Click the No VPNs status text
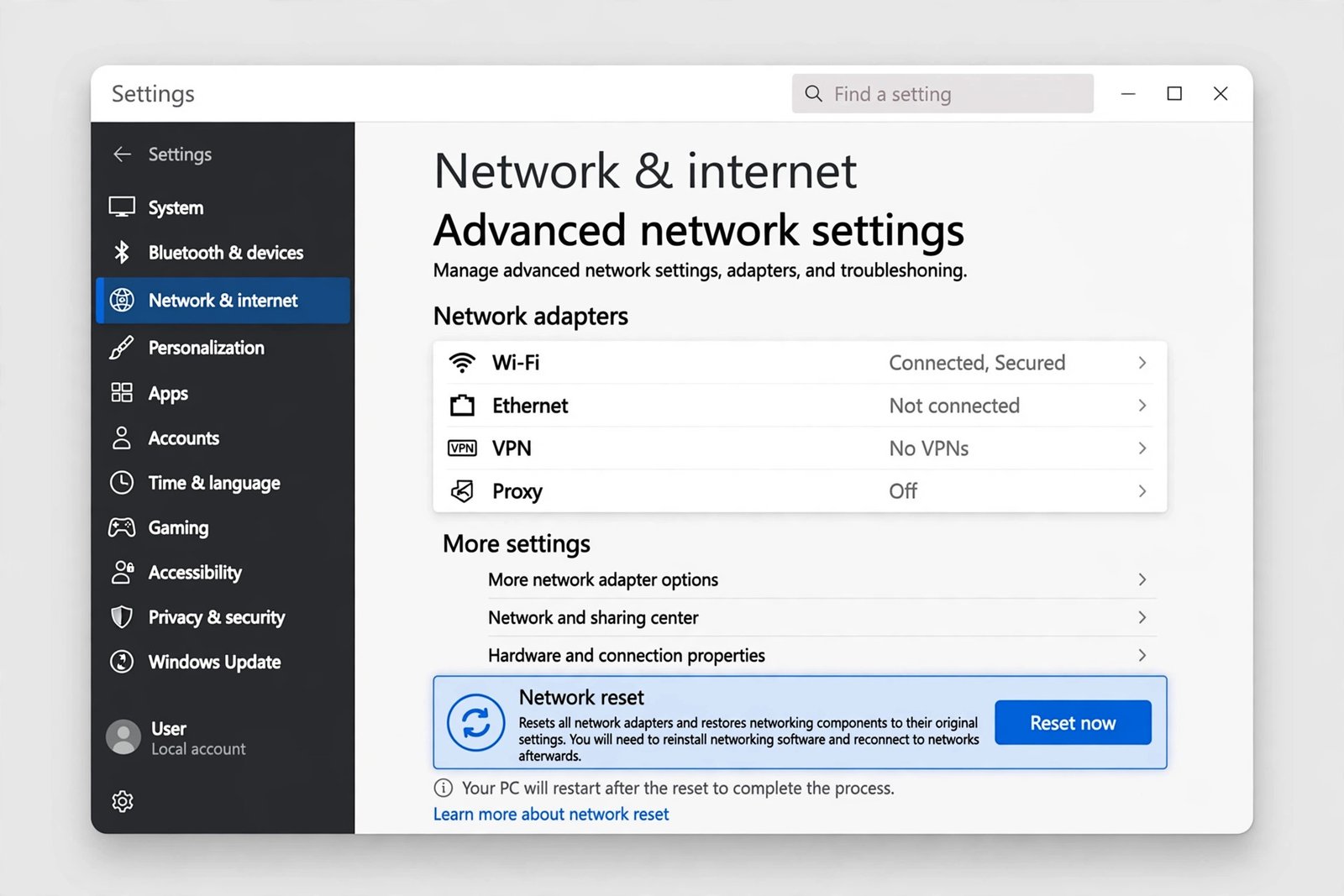The width and height of the screenshot is (1344, 896). (929, 448)
